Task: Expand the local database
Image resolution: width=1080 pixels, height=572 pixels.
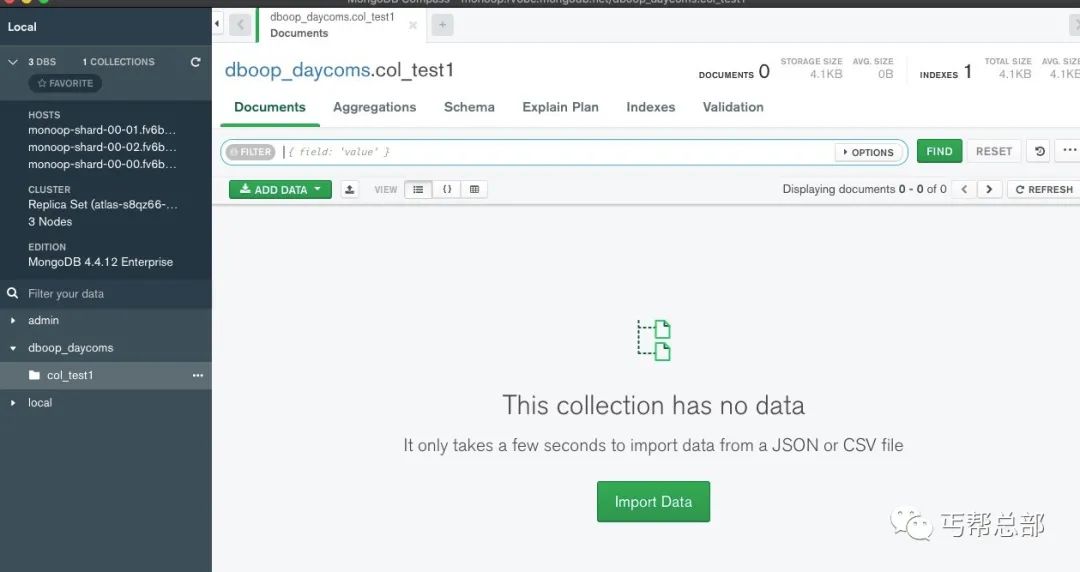Action: (13, 402)
